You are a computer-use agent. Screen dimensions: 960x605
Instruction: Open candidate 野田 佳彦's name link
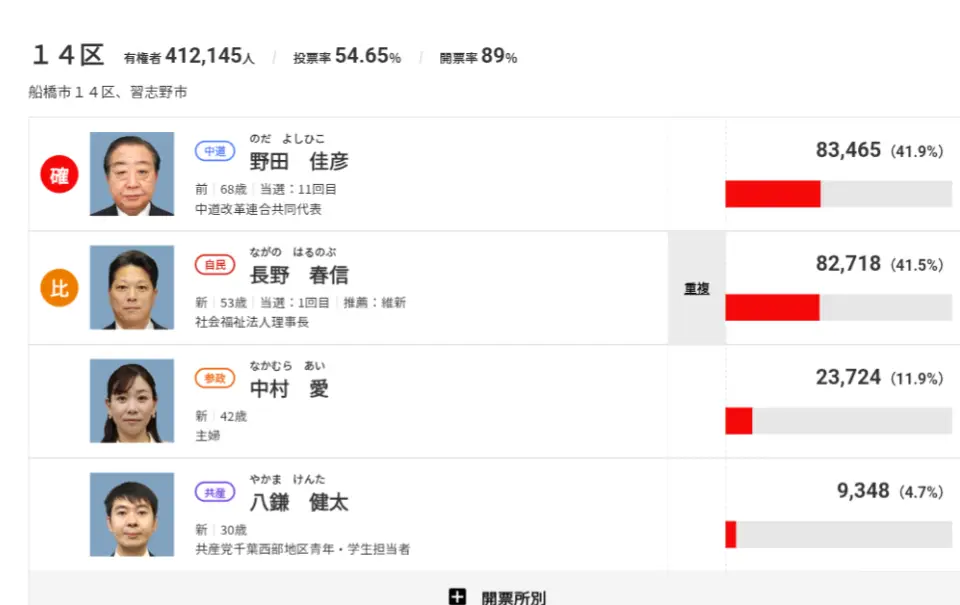(x=299, y=161)
